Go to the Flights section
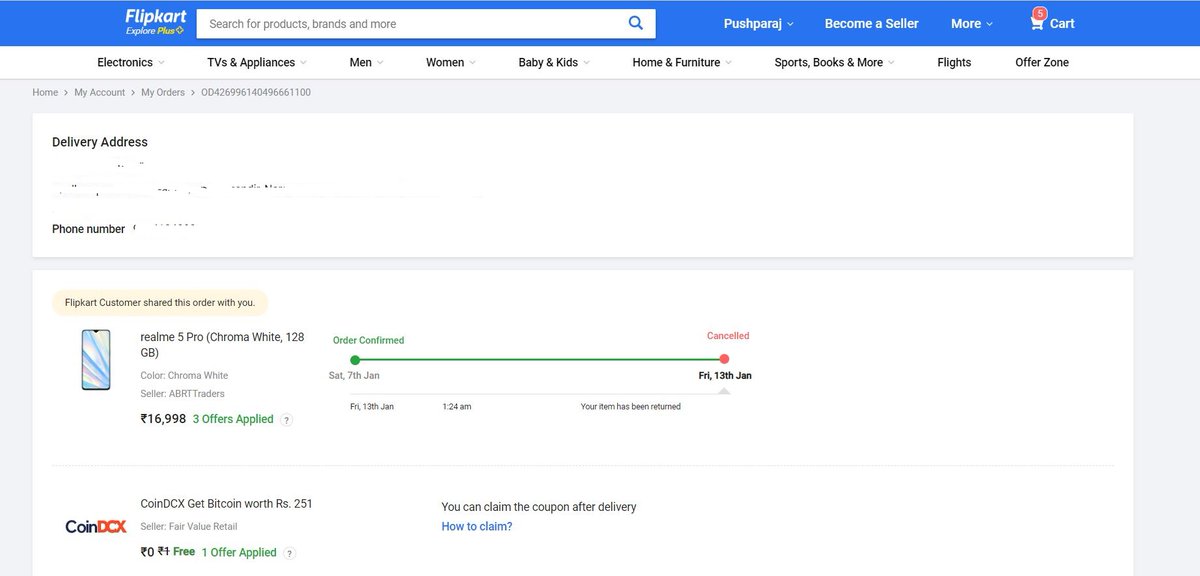The width and height of the screenshot is (1200, 576). 954,62
